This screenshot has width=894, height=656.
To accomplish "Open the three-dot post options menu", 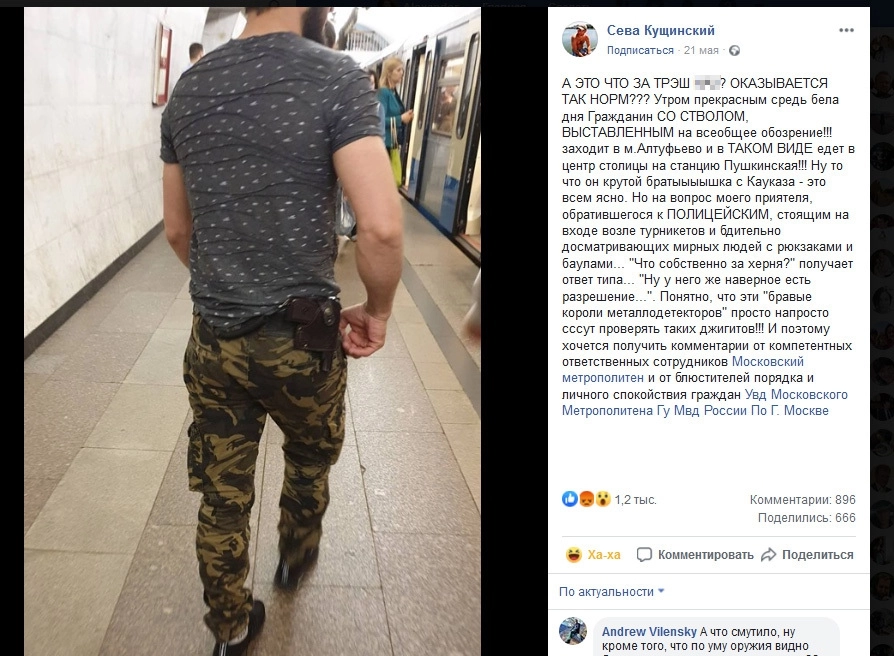I will (x=846, y=30).
